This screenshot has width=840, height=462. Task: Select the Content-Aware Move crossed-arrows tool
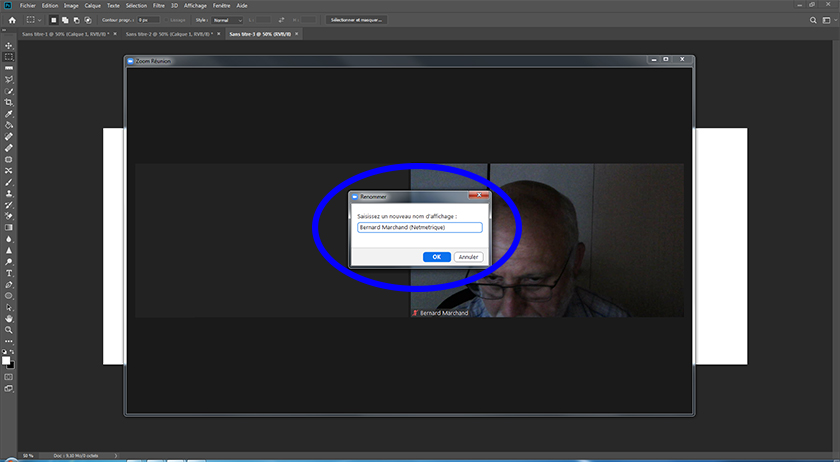point(9,171)
